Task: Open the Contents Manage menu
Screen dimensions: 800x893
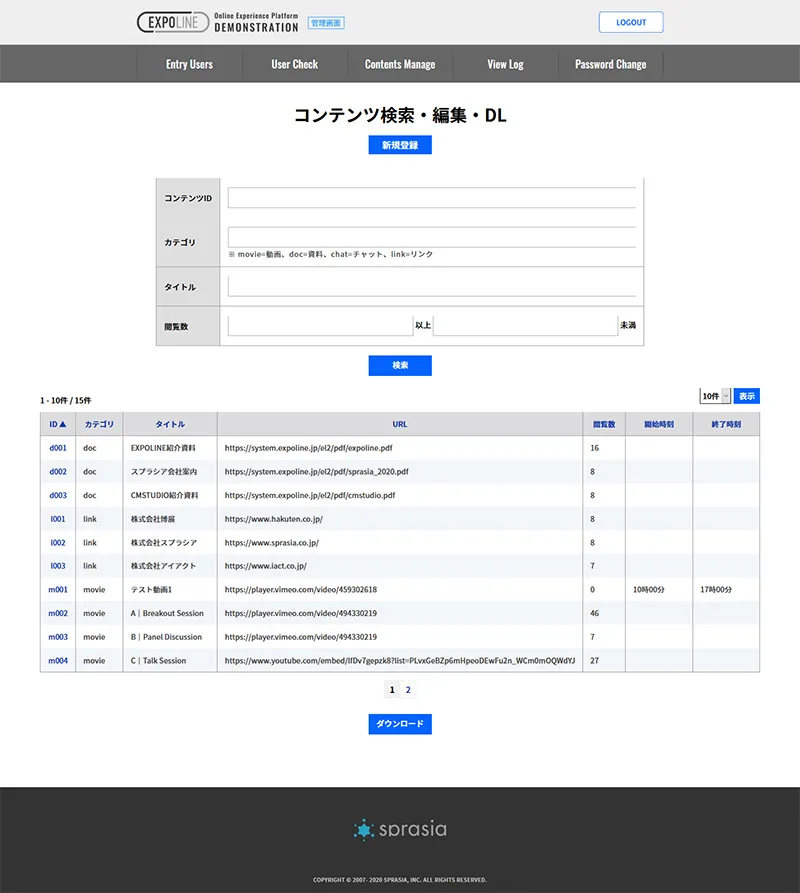Action: (400, 64)
